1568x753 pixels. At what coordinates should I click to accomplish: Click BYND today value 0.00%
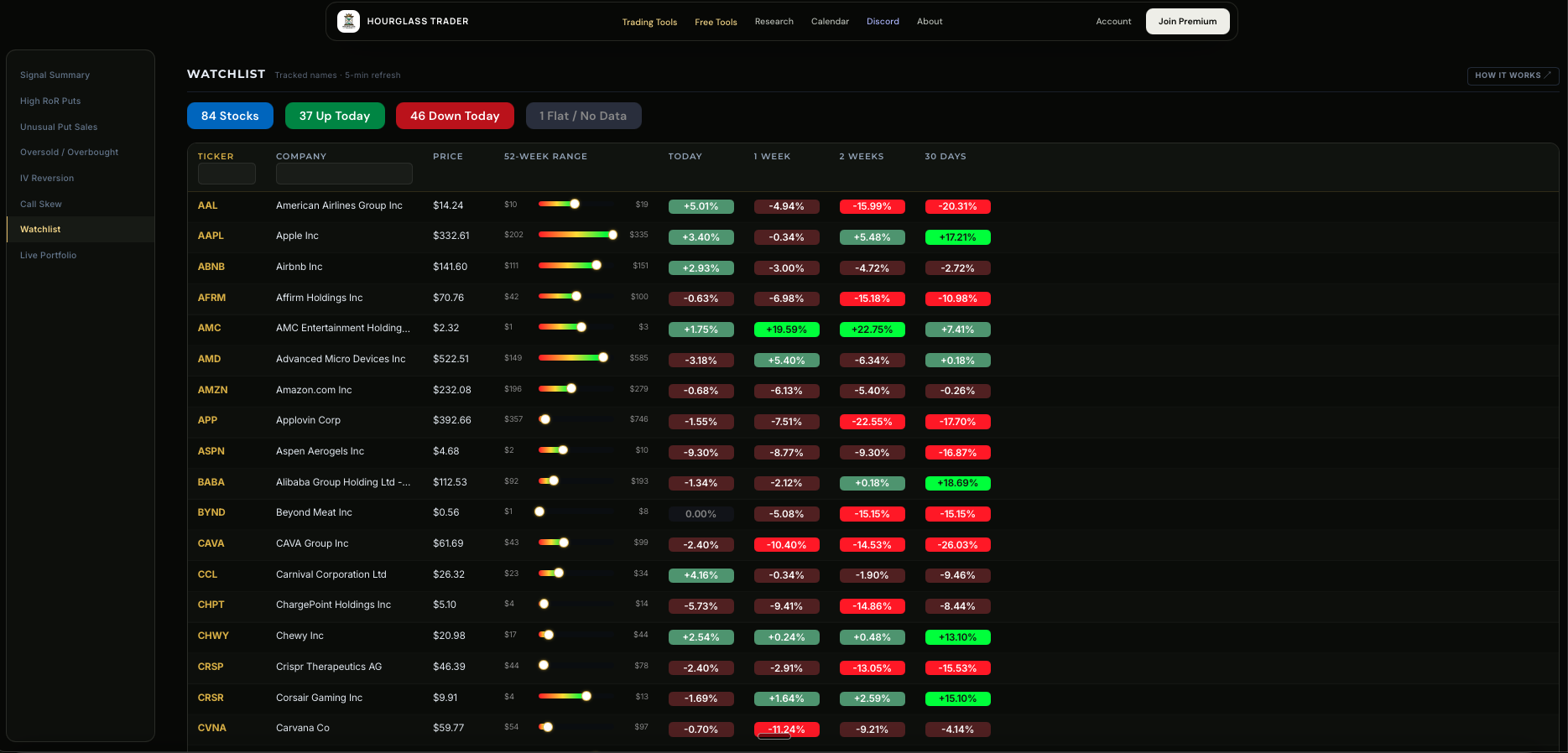pos(701,514)
